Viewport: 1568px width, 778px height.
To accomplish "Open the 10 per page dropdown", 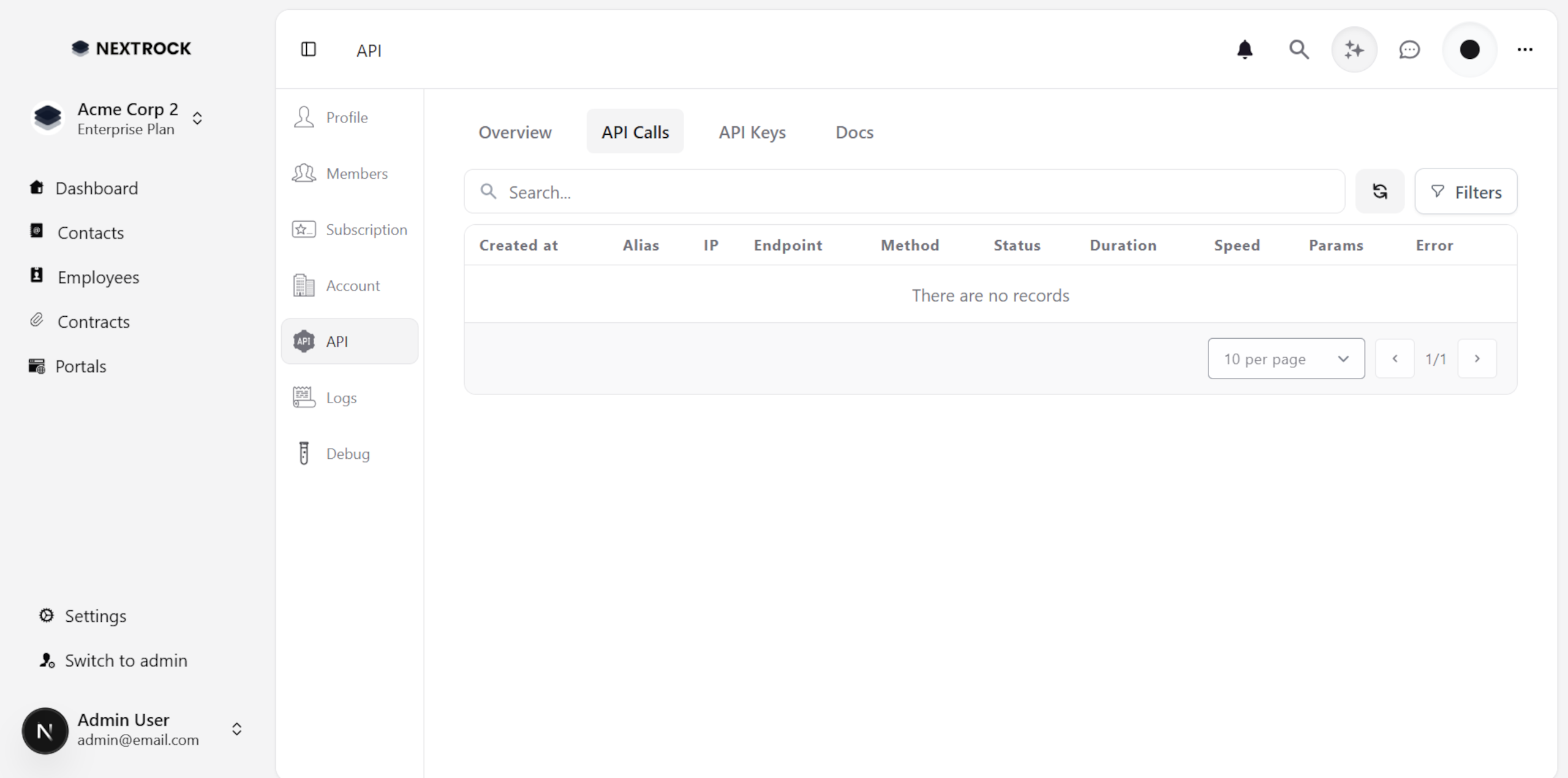I will (1286, 359).
